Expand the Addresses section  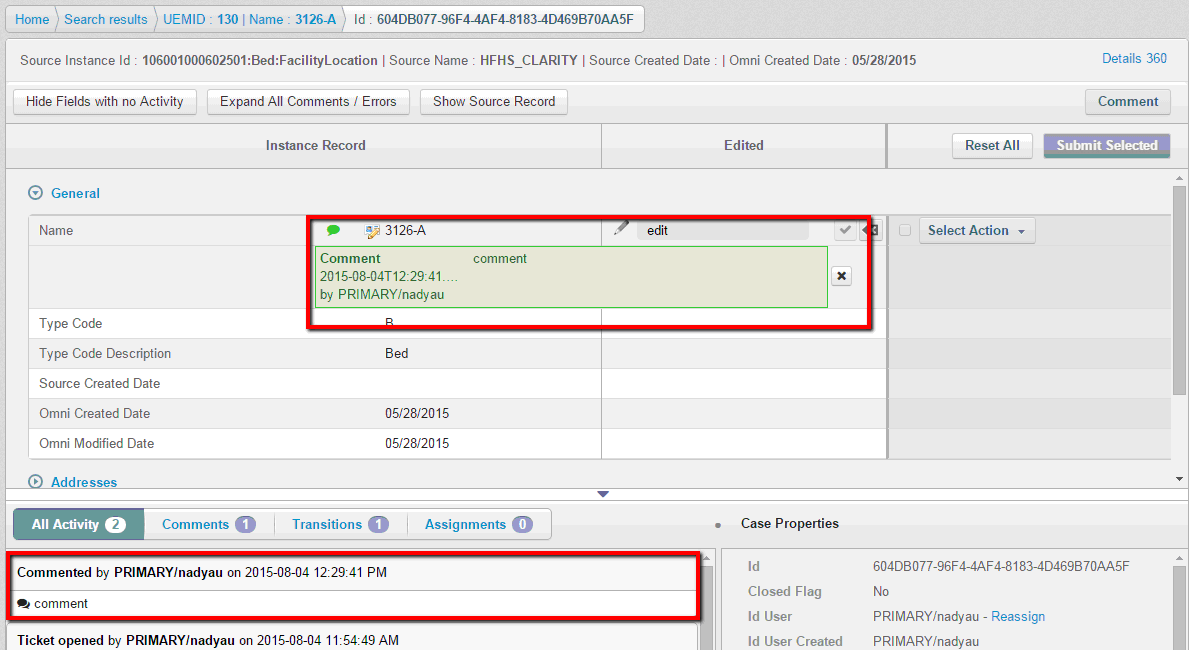[36, 482]
